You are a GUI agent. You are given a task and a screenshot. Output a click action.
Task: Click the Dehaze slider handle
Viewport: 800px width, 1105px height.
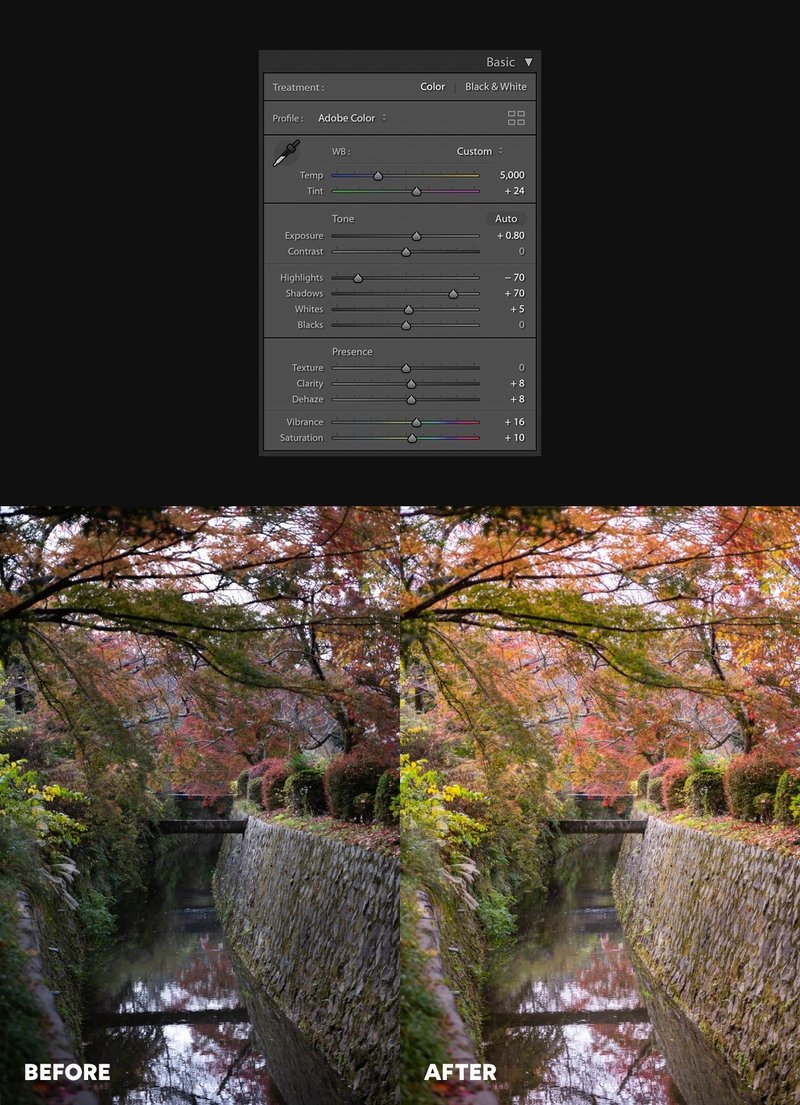[409, 399]
